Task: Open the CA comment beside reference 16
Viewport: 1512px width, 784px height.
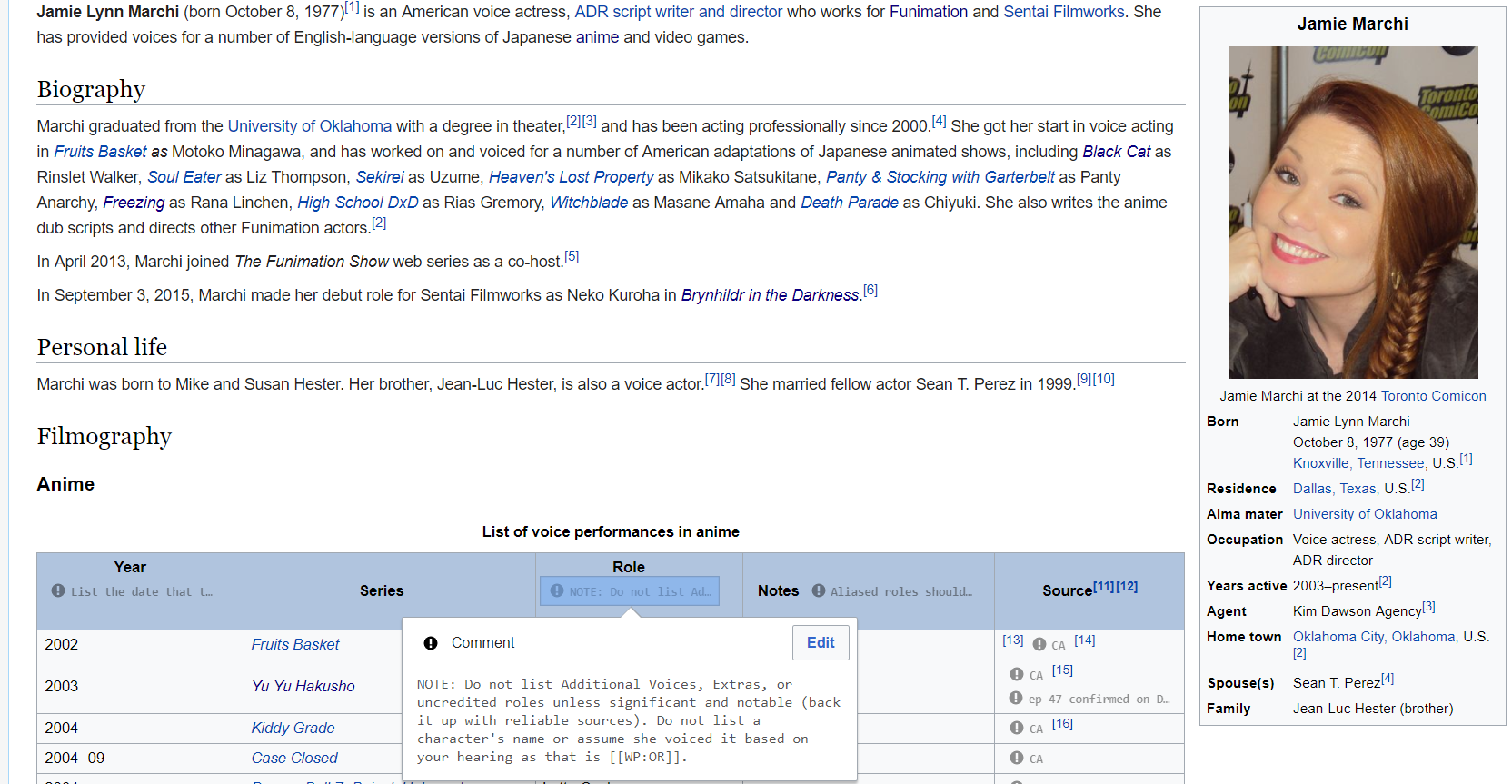Action: click(1027, 728)
